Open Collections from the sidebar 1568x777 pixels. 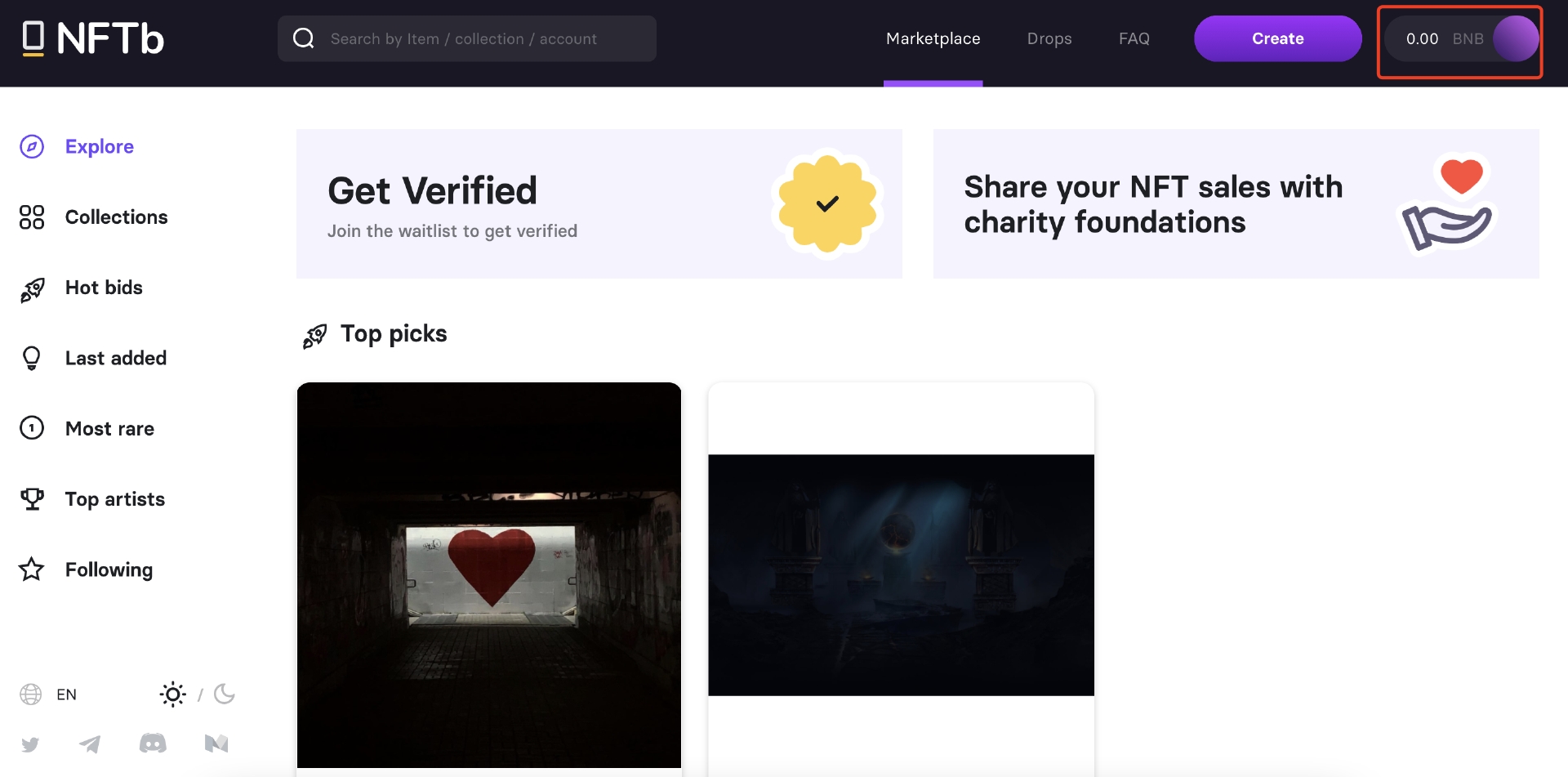[117, 217]
